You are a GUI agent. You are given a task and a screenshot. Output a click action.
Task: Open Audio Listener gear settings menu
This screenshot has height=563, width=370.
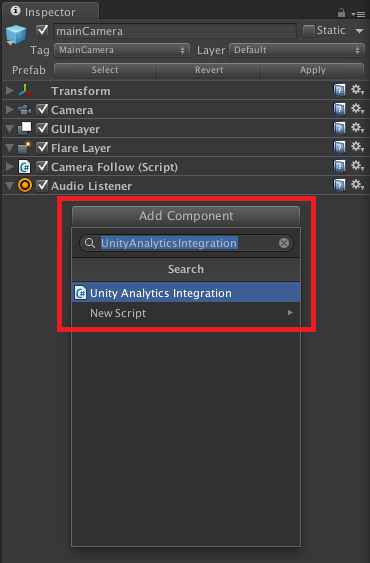click(x=357, y=185)
